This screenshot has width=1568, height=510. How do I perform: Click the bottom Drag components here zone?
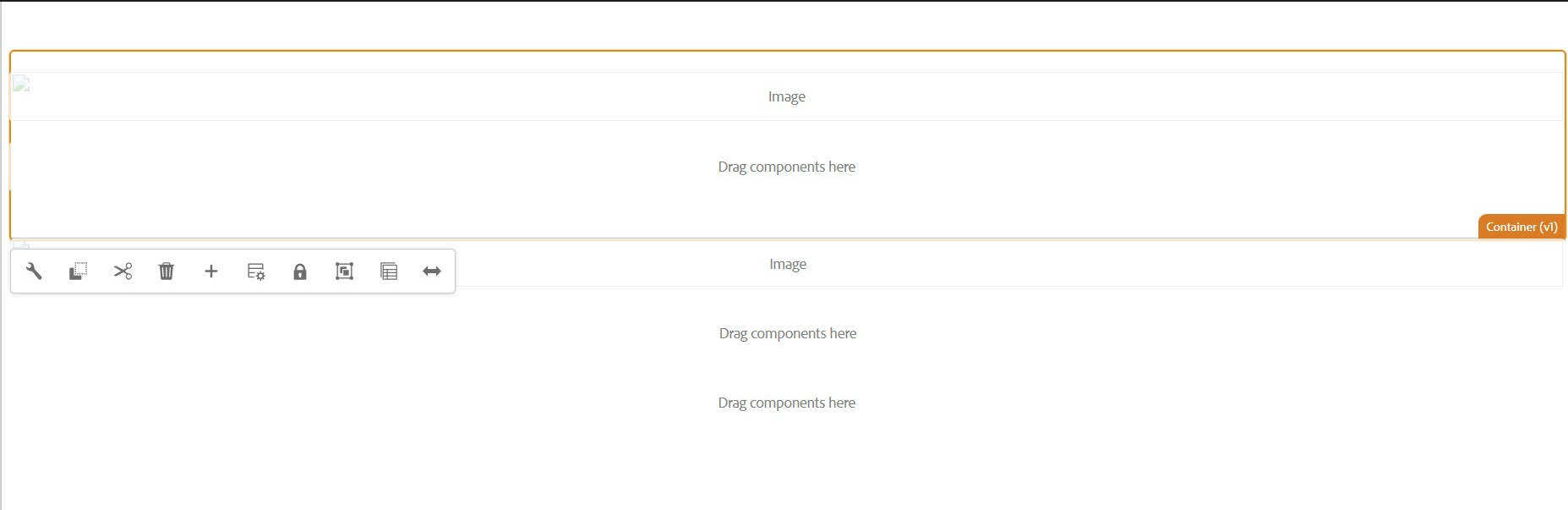[786, 403]
